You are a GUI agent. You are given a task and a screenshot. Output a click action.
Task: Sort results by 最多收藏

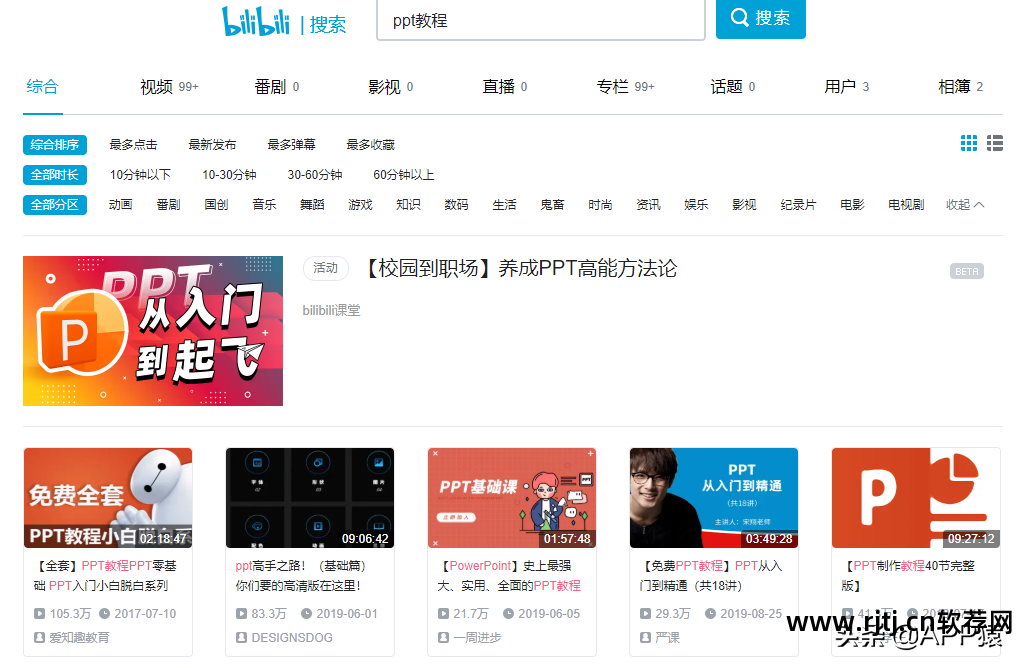(x=370, y=145)
